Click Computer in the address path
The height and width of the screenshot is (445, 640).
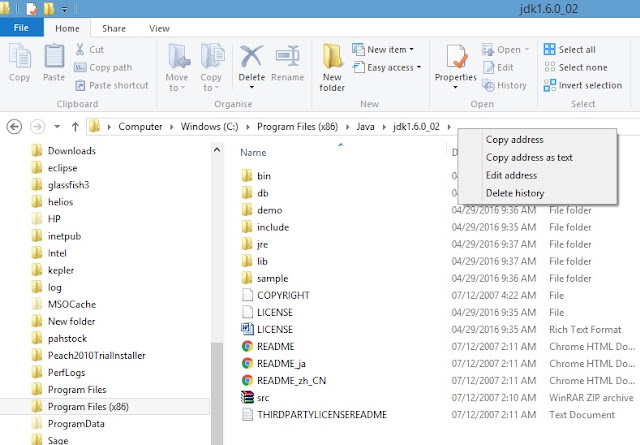coord(140,127)
